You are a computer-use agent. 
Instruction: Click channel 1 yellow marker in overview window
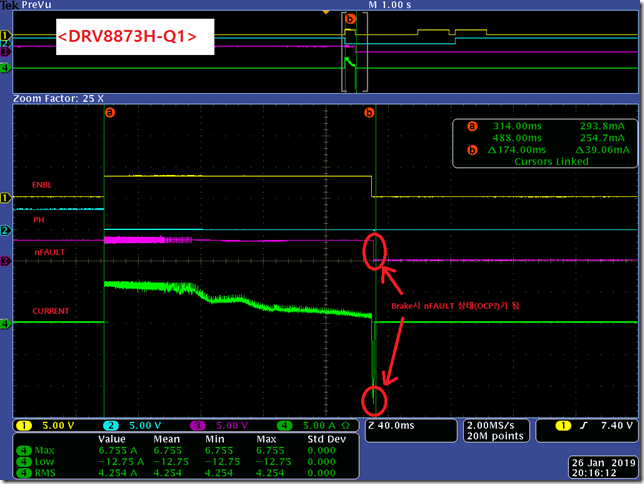click(x=5, y=35)
